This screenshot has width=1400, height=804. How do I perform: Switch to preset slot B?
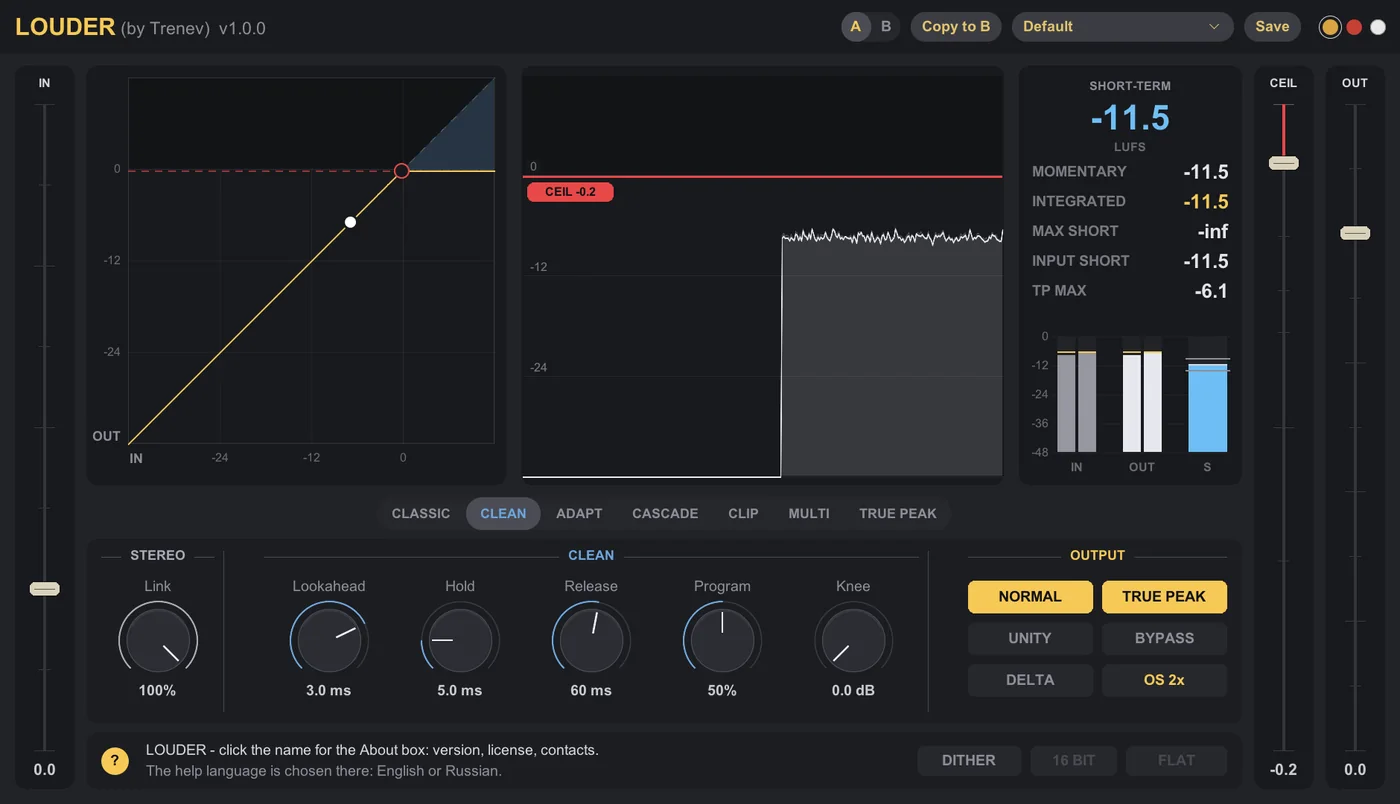886,27
